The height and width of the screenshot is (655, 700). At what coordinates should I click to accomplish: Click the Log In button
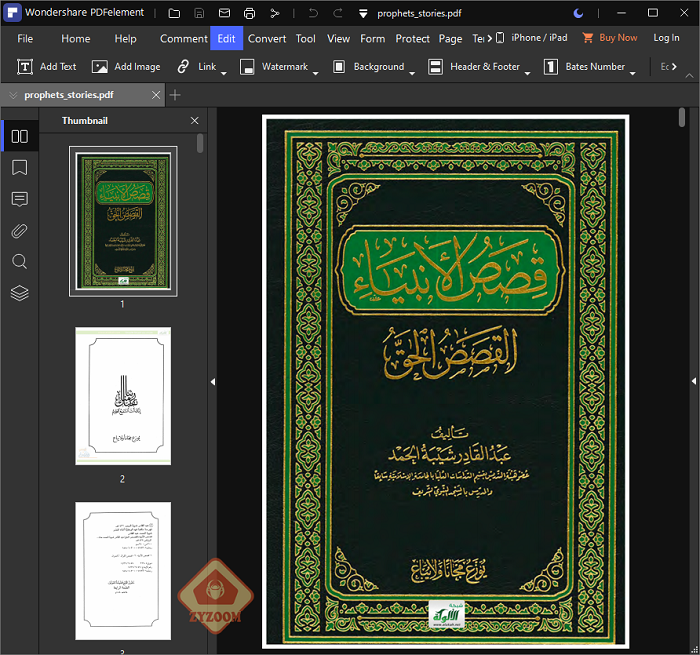tap(666, 38)
